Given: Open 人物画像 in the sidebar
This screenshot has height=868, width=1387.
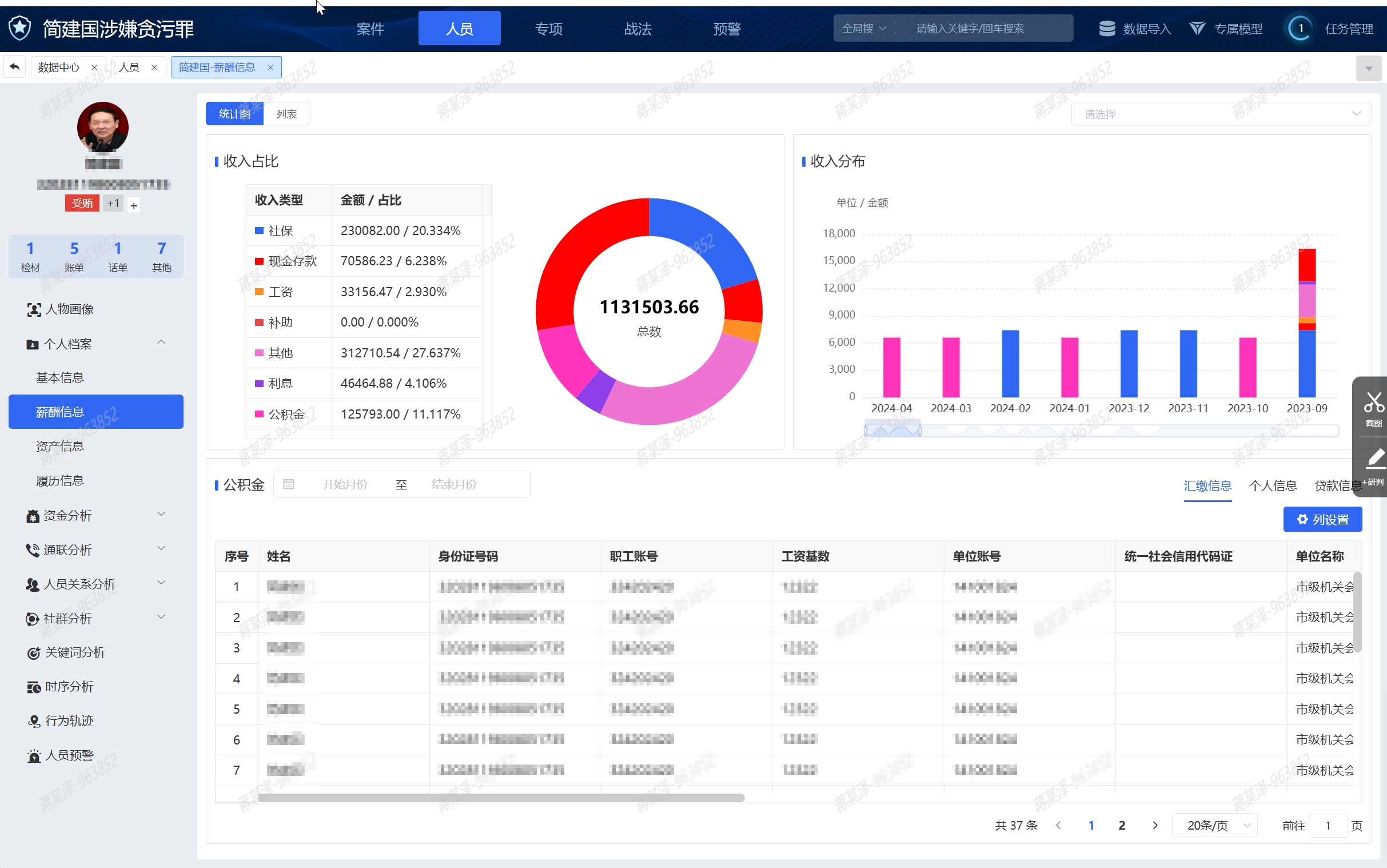Looking at the screenshot, I should 69,309.
